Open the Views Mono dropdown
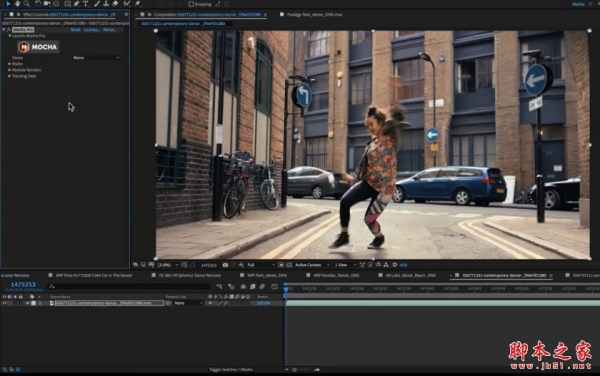The width and height of the screenshot is (600, 376). tap(96, 58)
